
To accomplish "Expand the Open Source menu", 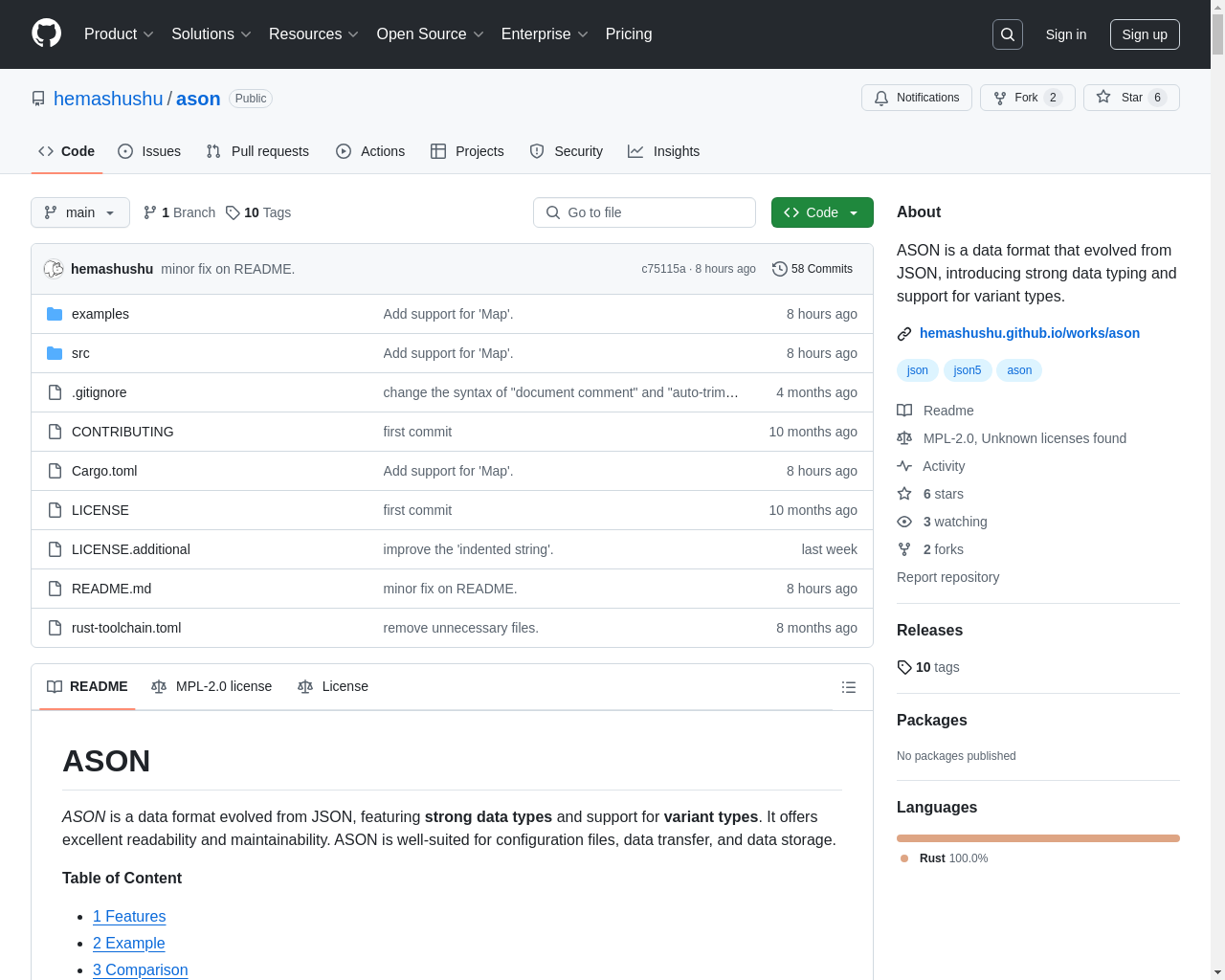I will pyautogui.click(x=431, y=34).
